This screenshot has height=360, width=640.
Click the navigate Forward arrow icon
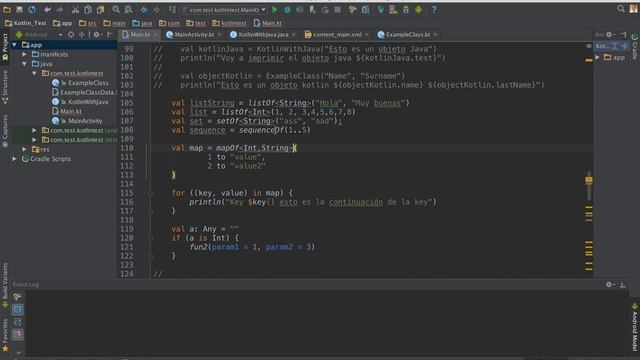click(157, 9)
